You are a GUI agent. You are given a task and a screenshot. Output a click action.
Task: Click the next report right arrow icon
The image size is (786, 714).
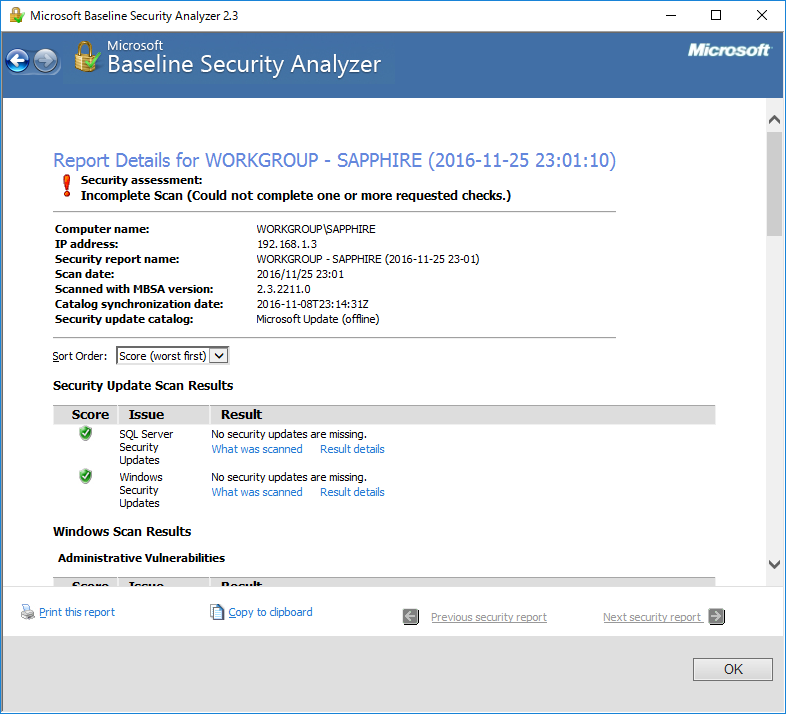point(717,616)
